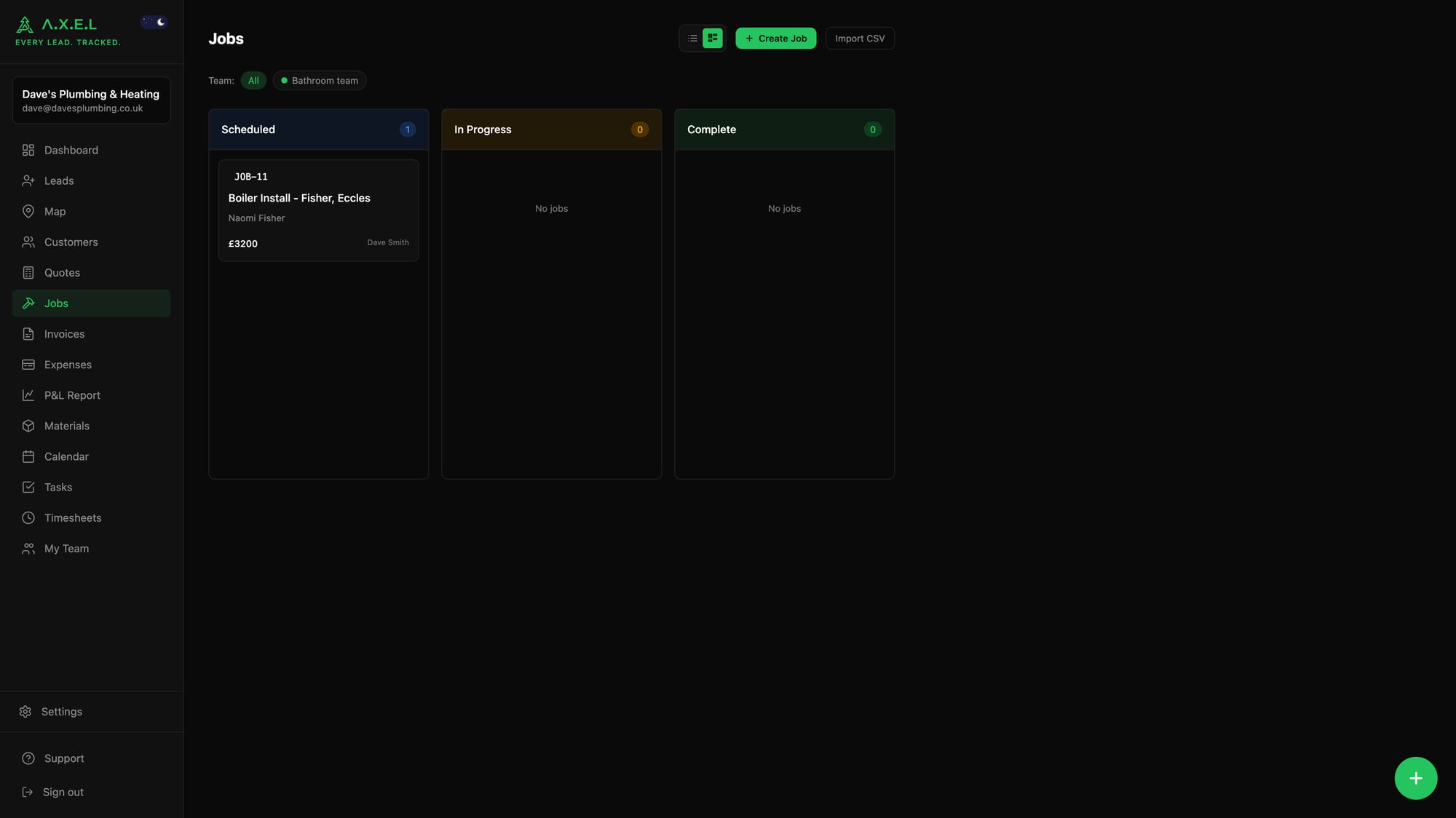The width and height of the screenshot is (1456, 818).
Task: Open the Boiler Install Fisher Eccles job card
Action: click(318, 210)
